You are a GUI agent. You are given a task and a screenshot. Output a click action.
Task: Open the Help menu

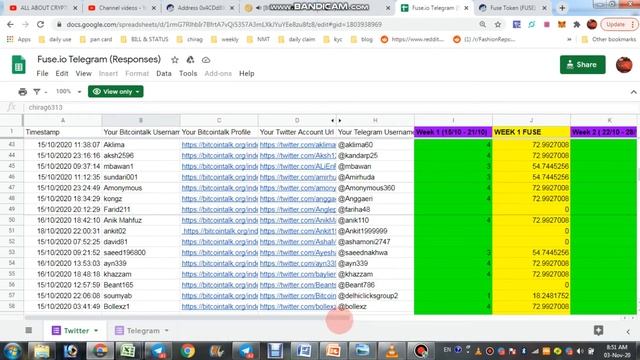click(x=247, y=73)
